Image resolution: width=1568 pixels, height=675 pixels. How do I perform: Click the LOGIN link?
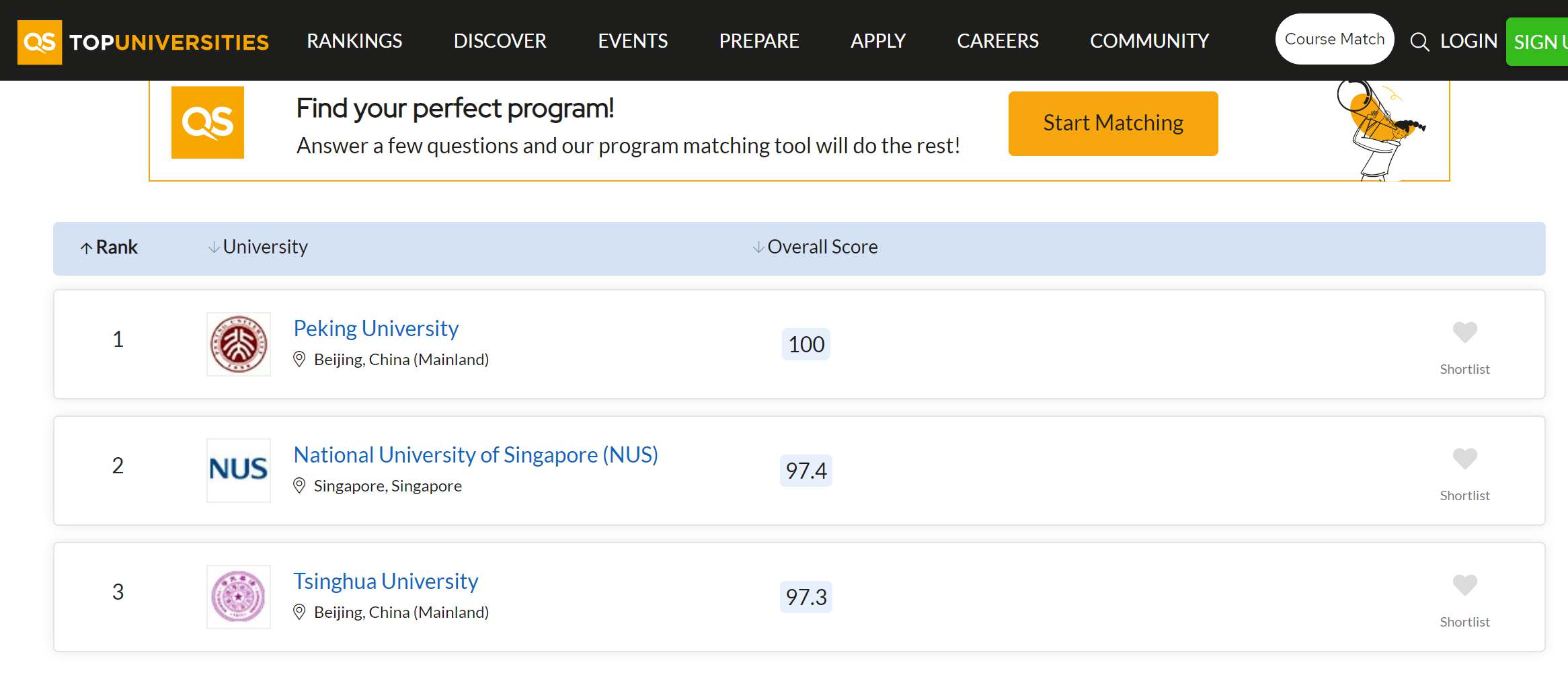1468,42
